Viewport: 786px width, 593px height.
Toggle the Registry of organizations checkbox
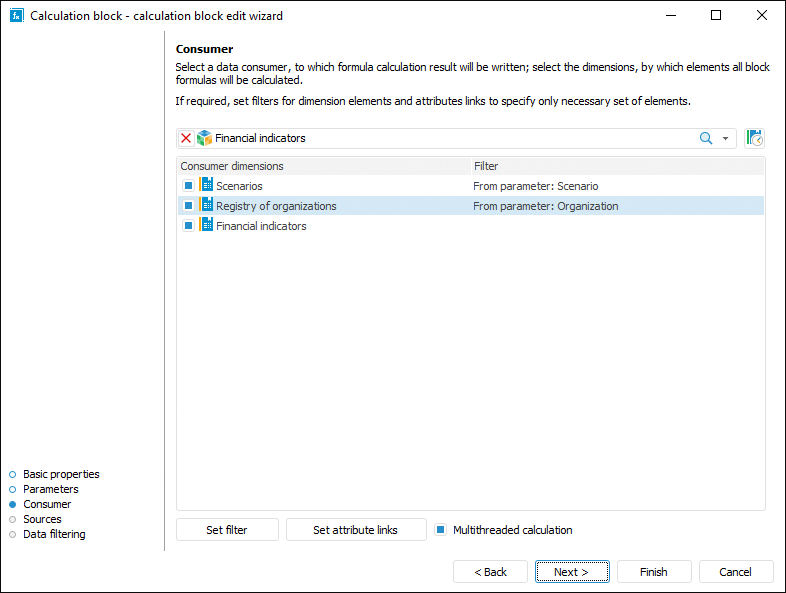point(188,206)
